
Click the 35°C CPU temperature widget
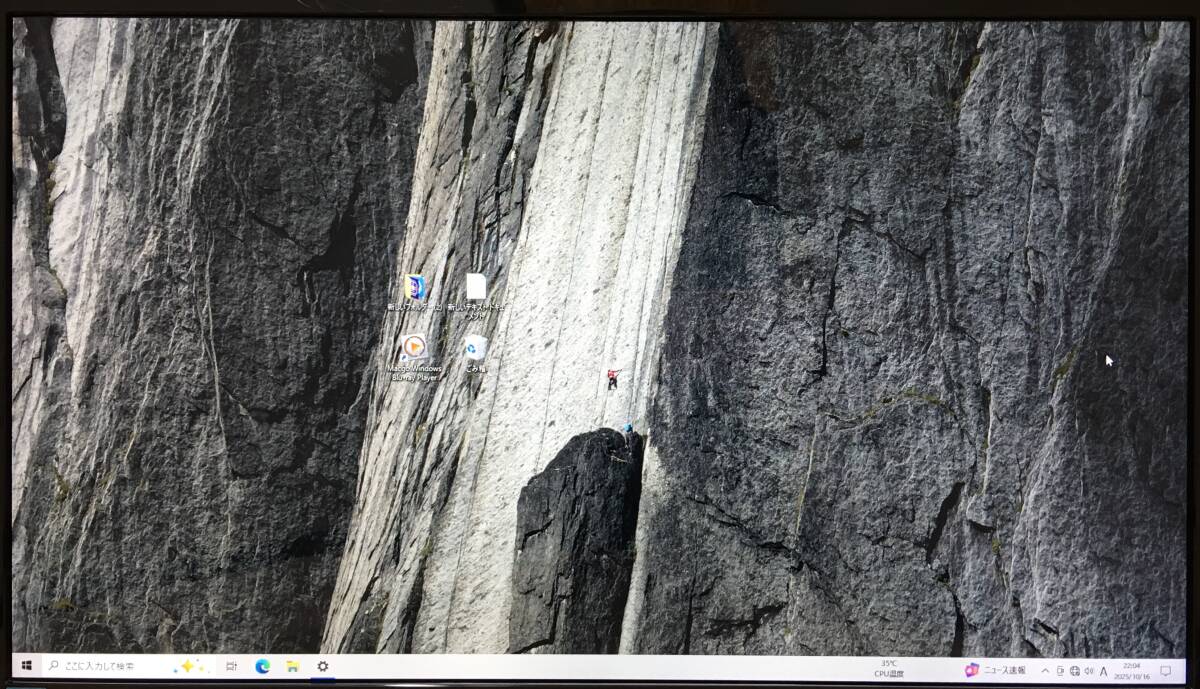889,669
